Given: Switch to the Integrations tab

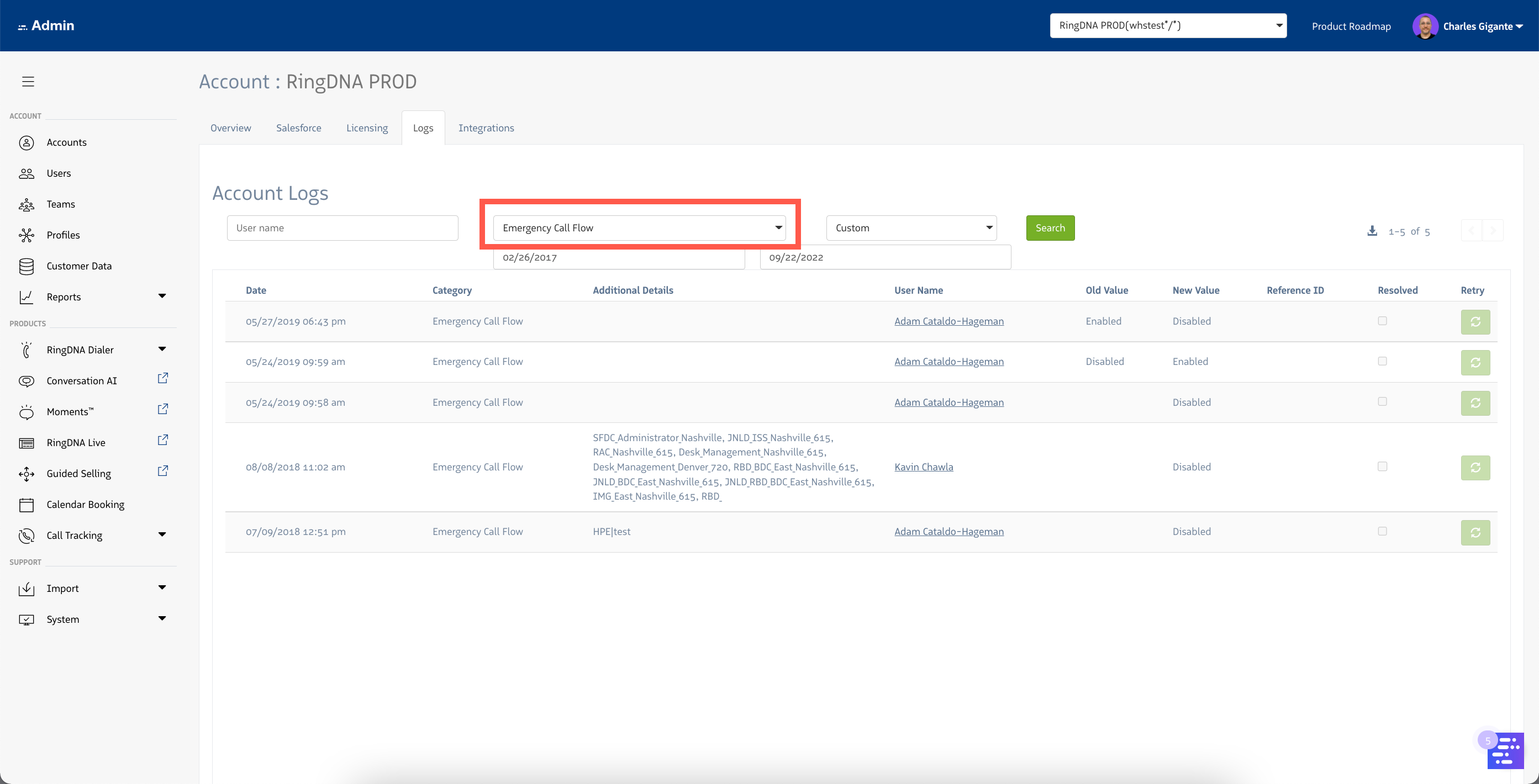Looking at the screenshot, I should point(486,127).
